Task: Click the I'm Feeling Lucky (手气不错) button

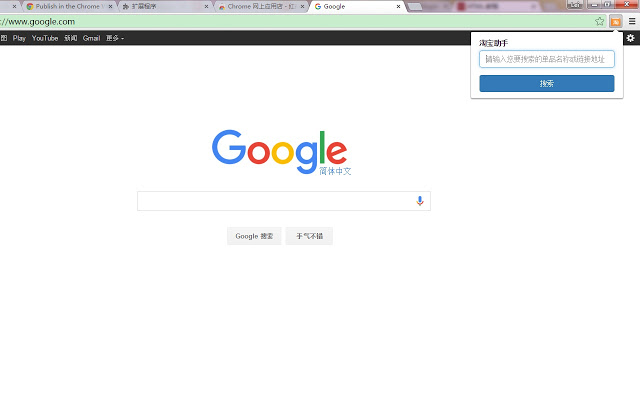Action: pyautogui.click(x=309, y=236)
